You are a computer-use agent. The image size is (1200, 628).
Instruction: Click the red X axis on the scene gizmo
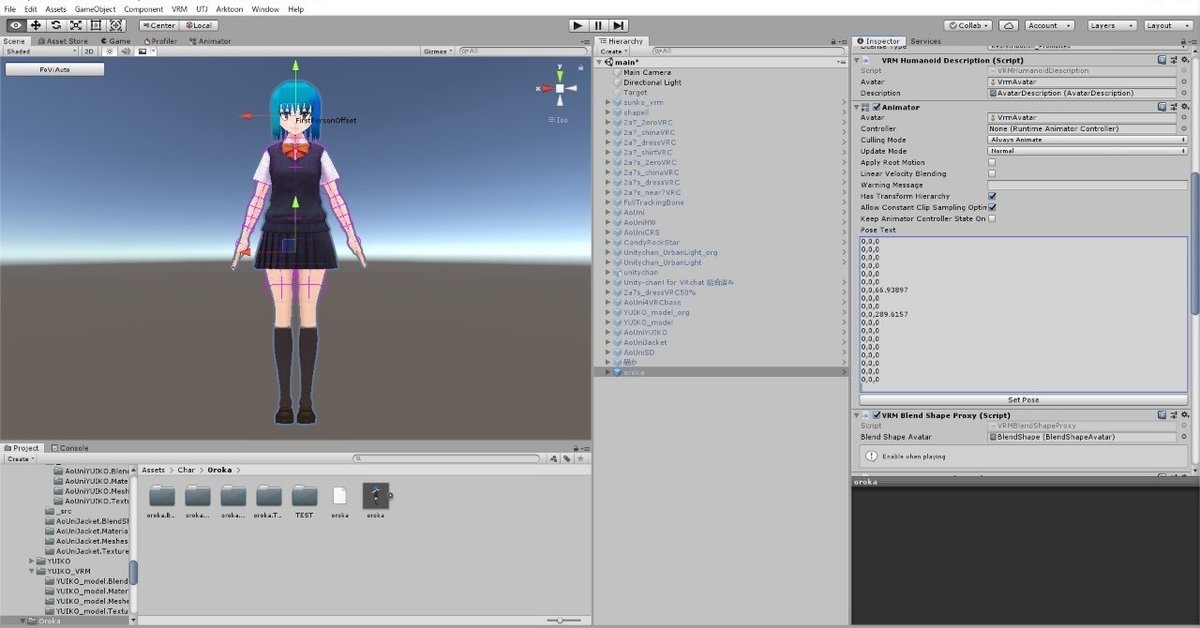[x=544, y=89]
